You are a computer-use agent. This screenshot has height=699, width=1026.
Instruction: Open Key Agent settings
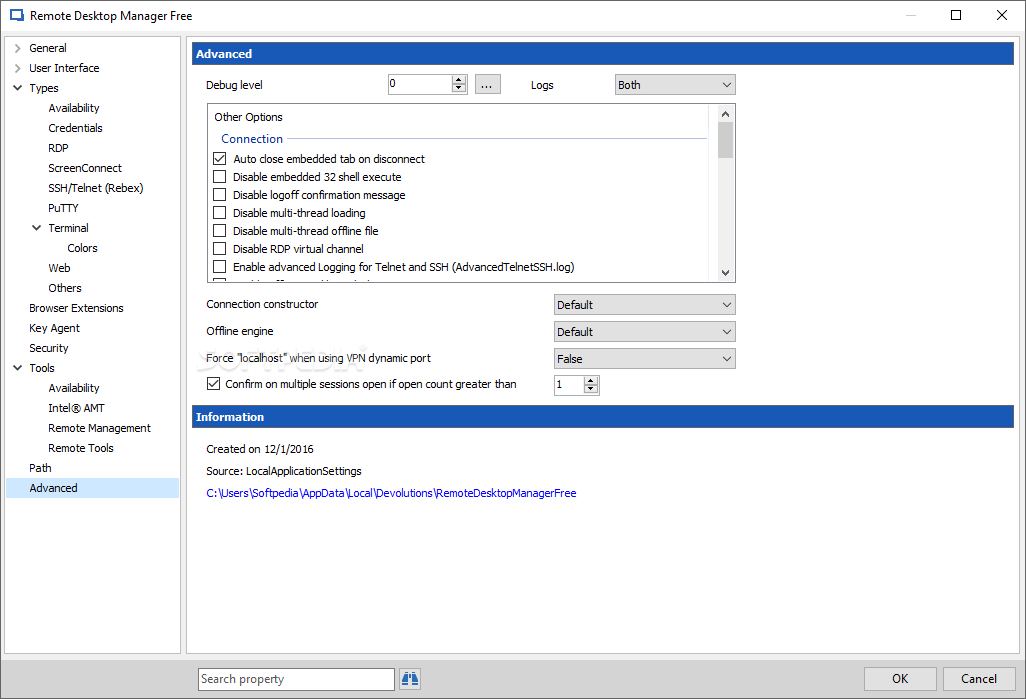point(54,328)
